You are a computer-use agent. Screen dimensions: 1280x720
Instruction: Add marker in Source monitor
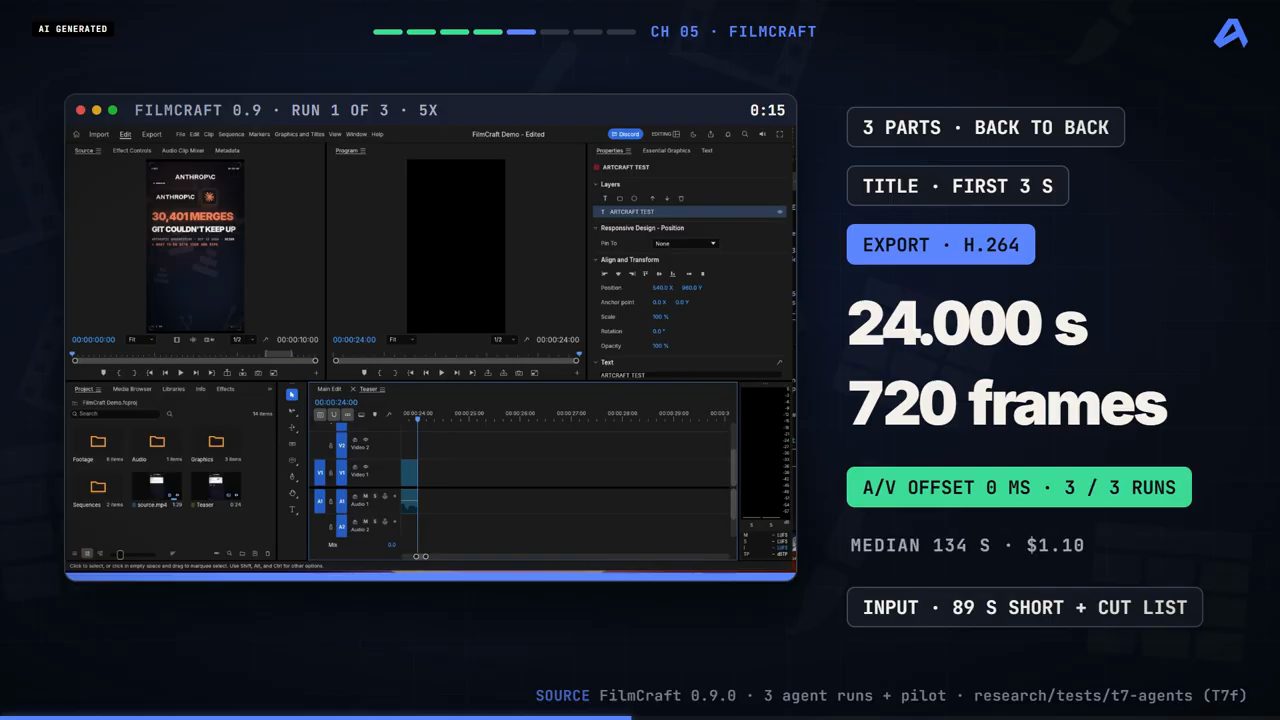pyautogui.click(x=103, y=373)
